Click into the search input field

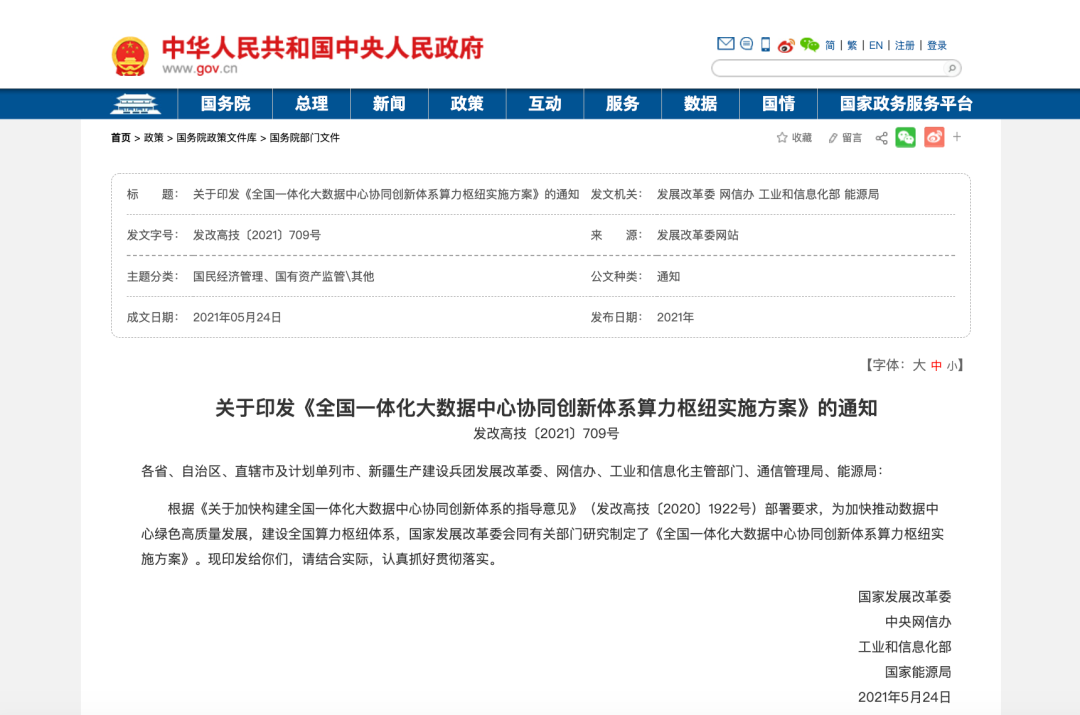(x=829, y=68)
